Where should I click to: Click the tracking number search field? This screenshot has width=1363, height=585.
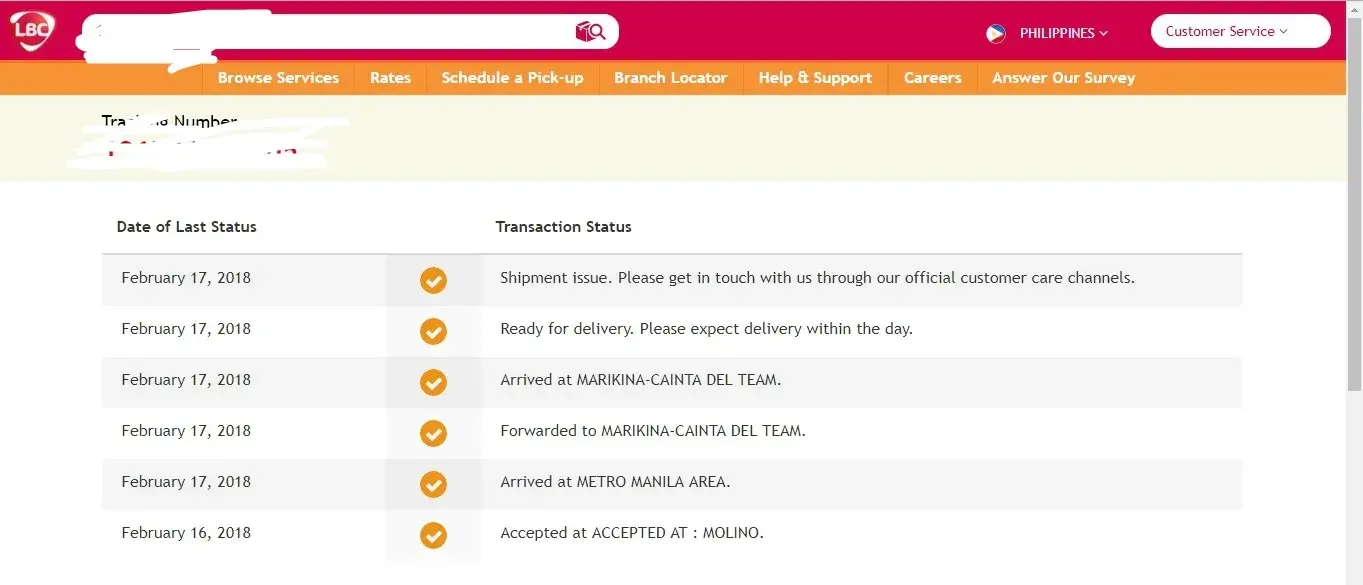[x=330, y=32]
